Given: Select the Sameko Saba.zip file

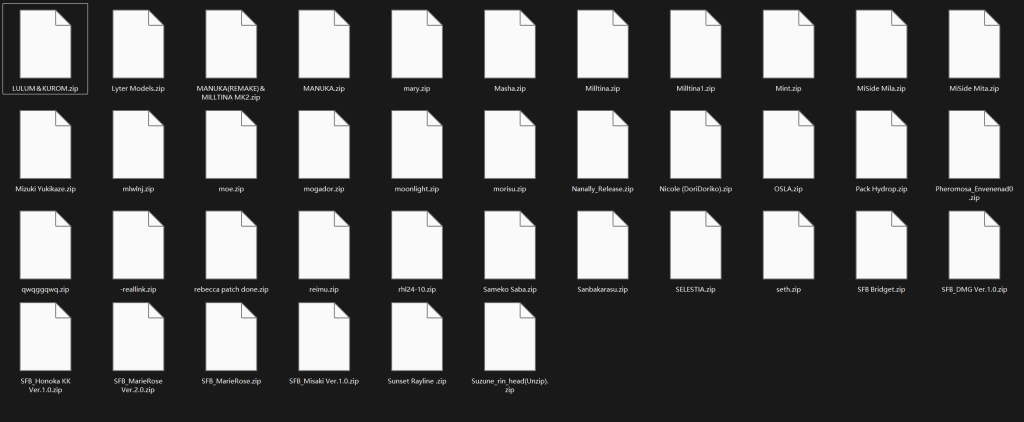Looking at the screenshot, I should tap(510, 245).
